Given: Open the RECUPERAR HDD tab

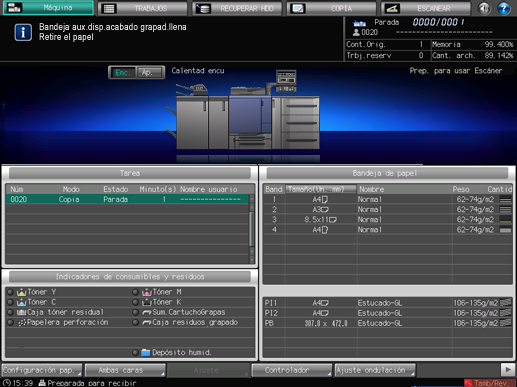Looking at the screenshot, I should click(x=237, y=8).
